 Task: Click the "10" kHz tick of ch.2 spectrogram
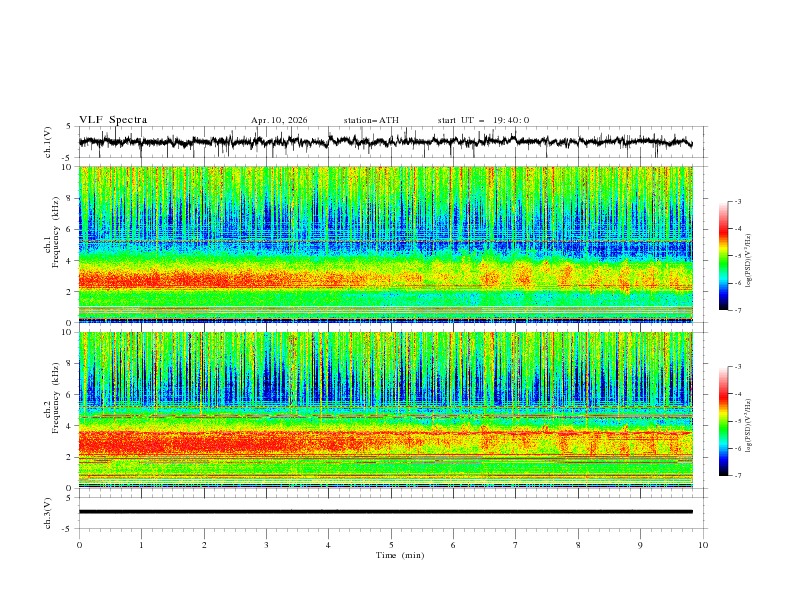[x=69, y=332]
